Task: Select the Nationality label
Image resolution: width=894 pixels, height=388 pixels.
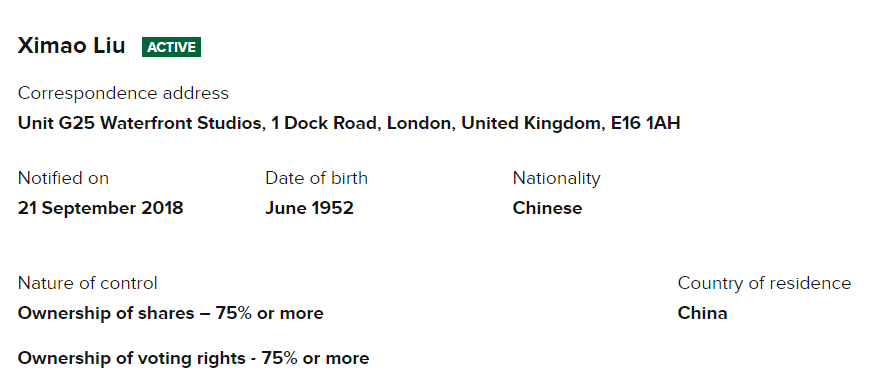Action: tap(556, 178)
